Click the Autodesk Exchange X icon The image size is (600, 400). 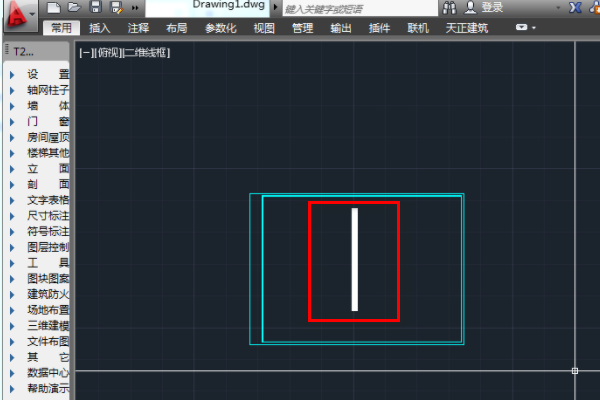[x=575, y=7]
